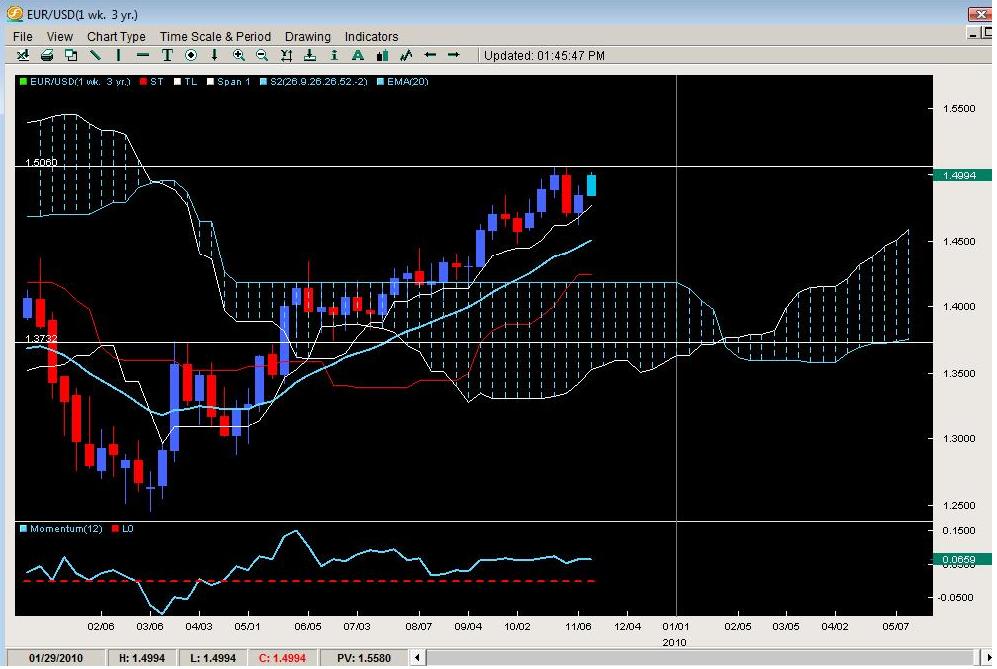This screenshot has width=997, height=669.
Task: Click the zoom in magnifier icon
Action: pos(238,55)
